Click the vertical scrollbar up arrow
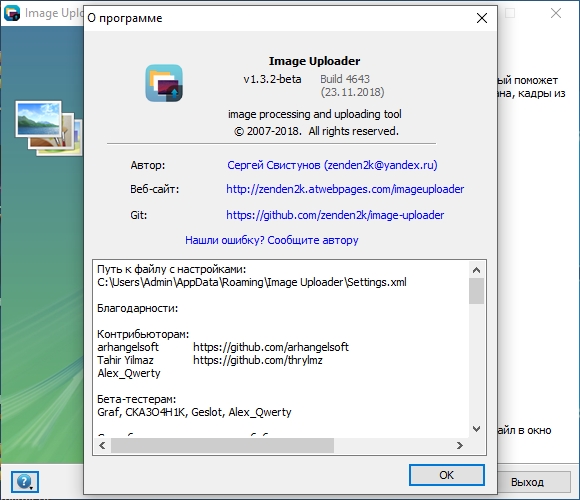The height and width of the screenshot is (500, 580). coord(476,270)
